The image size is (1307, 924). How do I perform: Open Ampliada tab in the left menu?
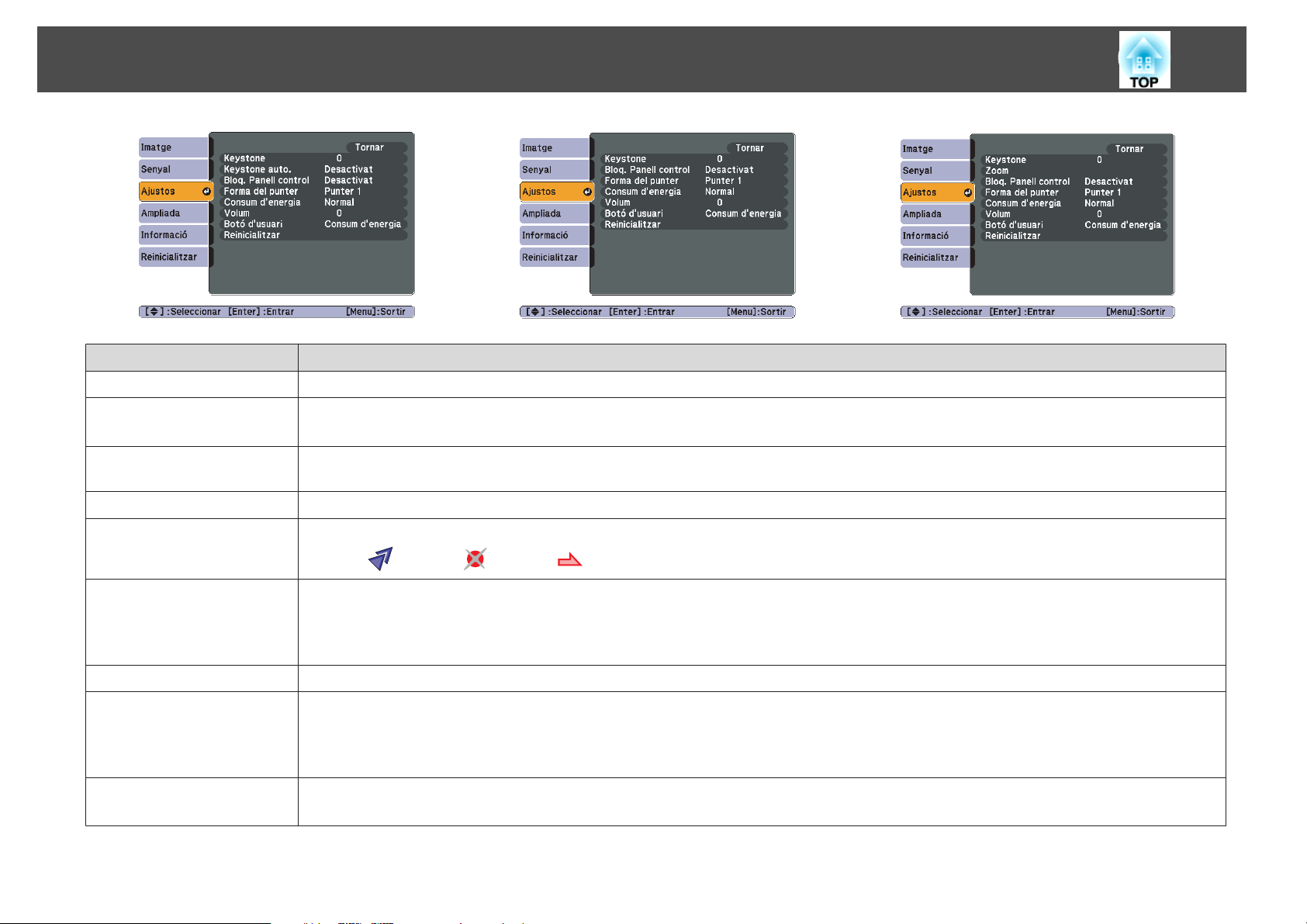click(x=174, y=213)
